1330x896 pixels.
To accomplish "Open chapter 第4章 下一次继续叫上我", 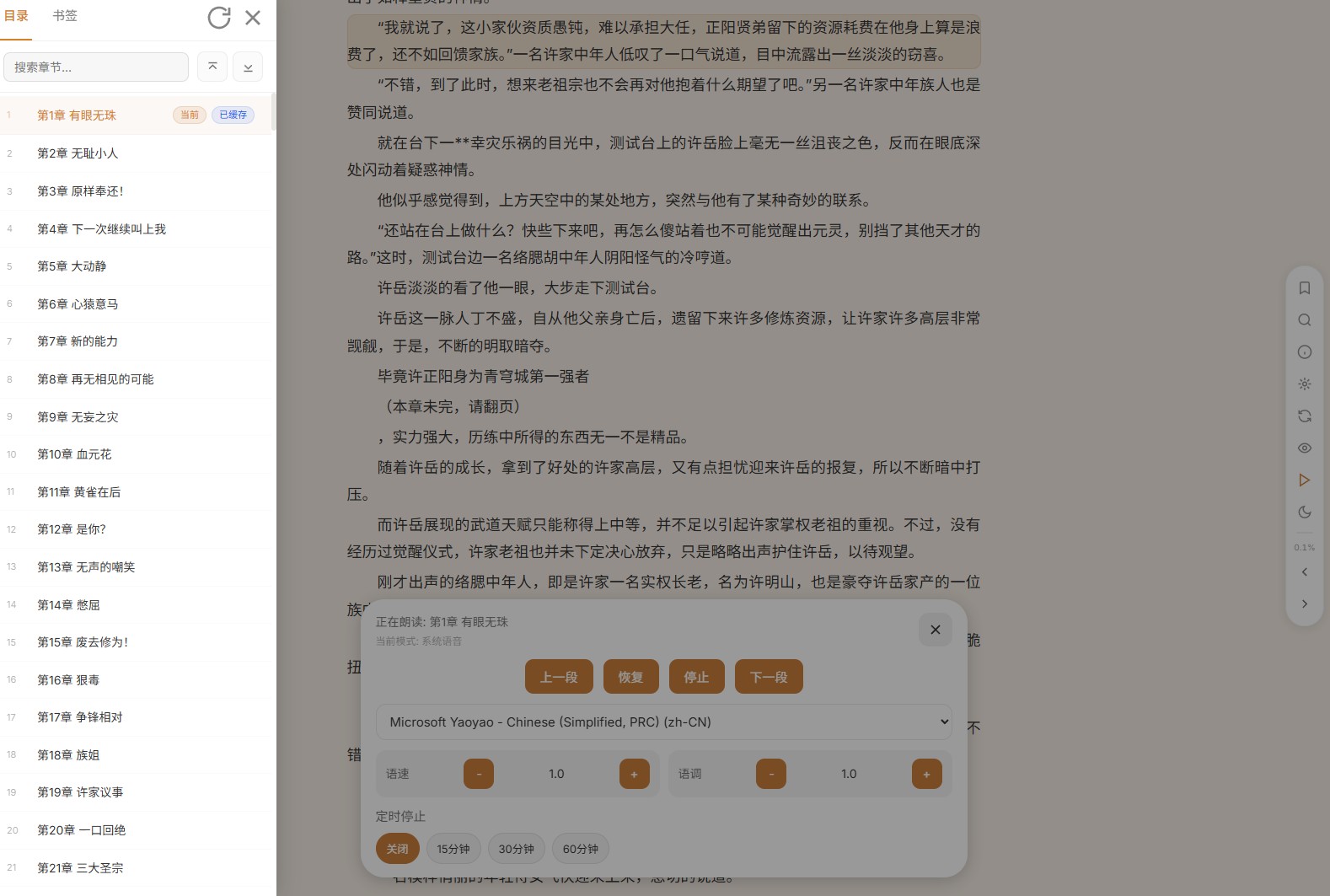I will 137,229.
